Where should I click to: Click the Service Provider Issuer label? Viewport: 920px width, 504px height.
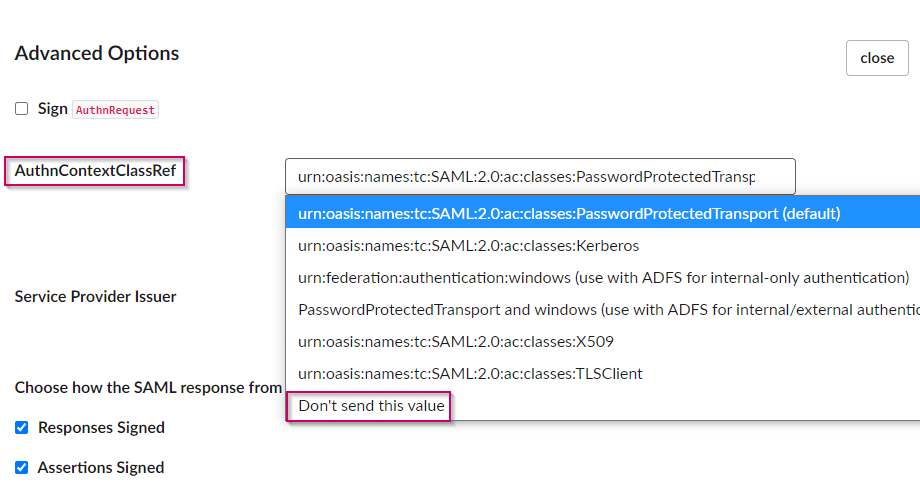point(95,296)
